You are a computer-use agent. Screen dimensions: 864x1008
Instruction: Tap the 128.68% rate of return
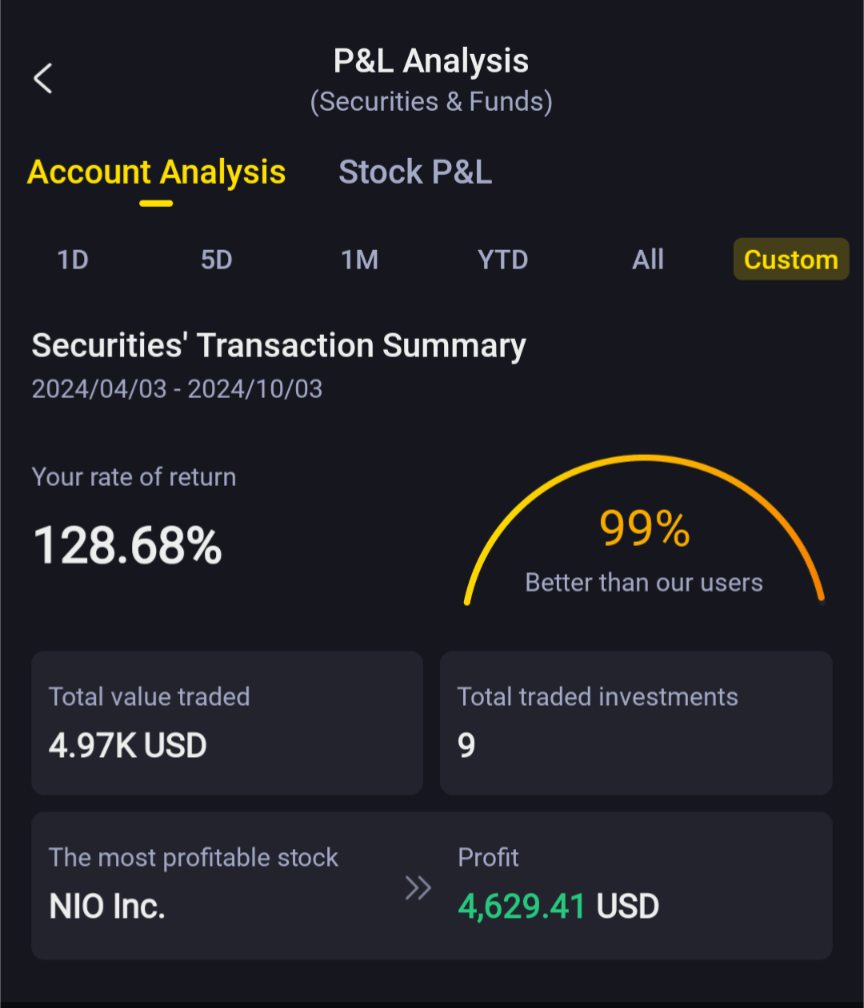tap(128, 546)
